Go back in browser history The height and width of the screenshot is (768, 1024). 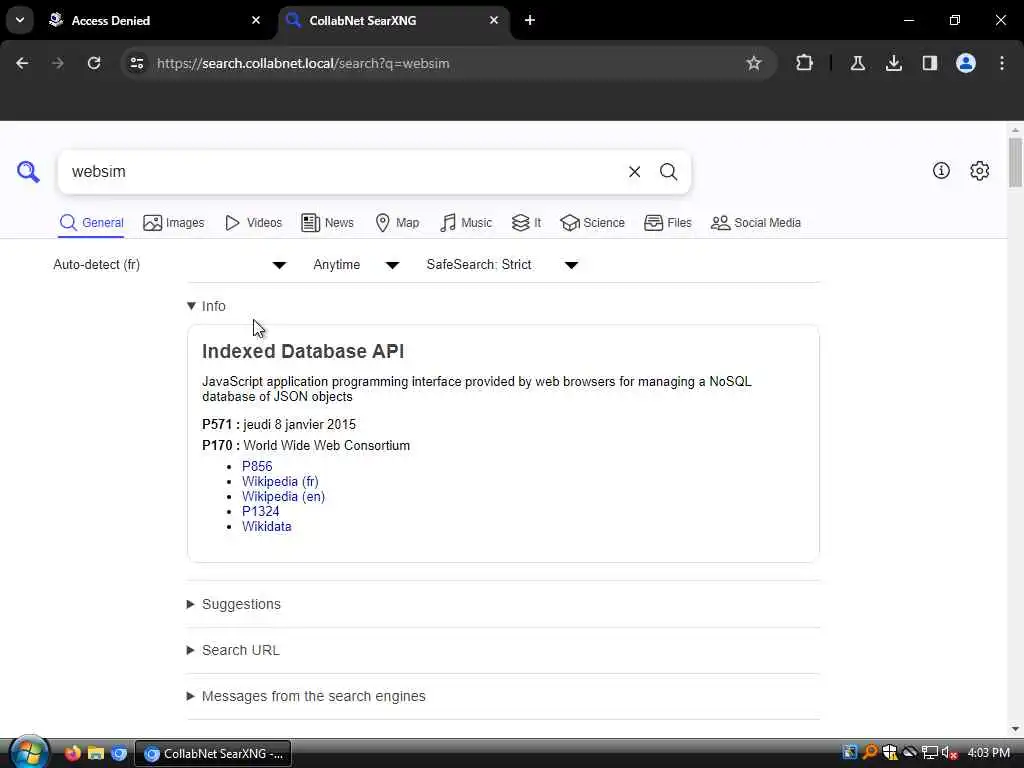click(x=22, y=63)
